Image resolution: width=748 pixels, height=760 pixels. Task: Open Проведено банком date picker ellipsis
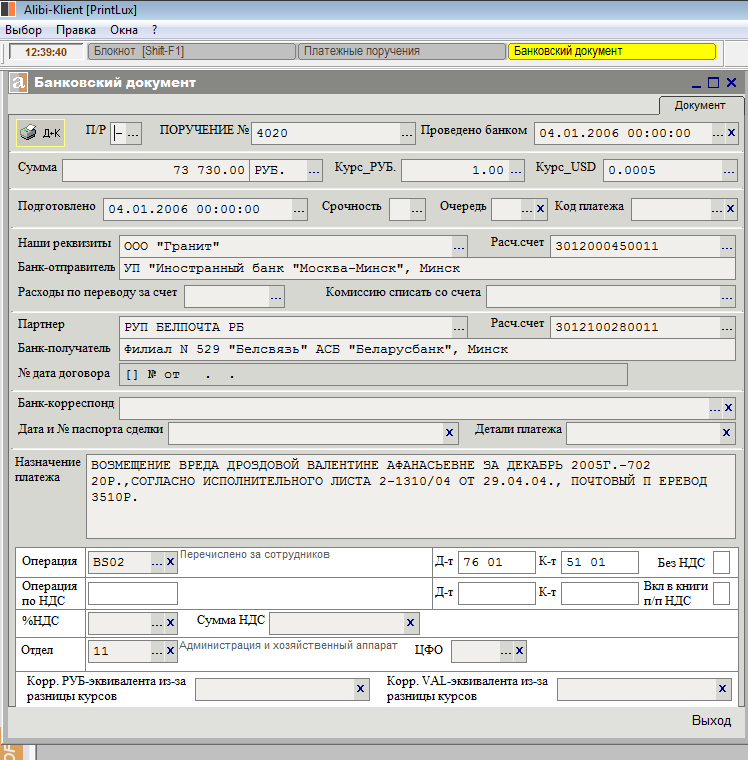718,134
